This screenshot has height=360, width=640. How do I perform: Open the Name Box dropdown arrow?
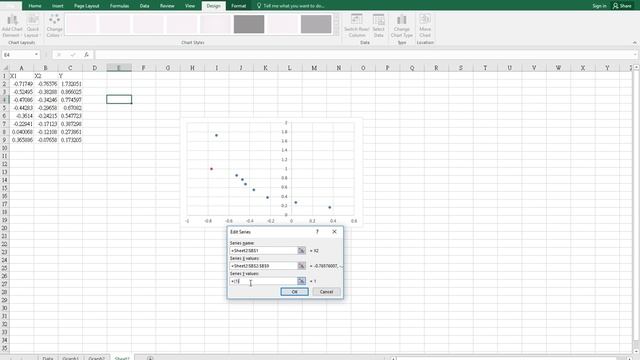(x=36, y=55)
